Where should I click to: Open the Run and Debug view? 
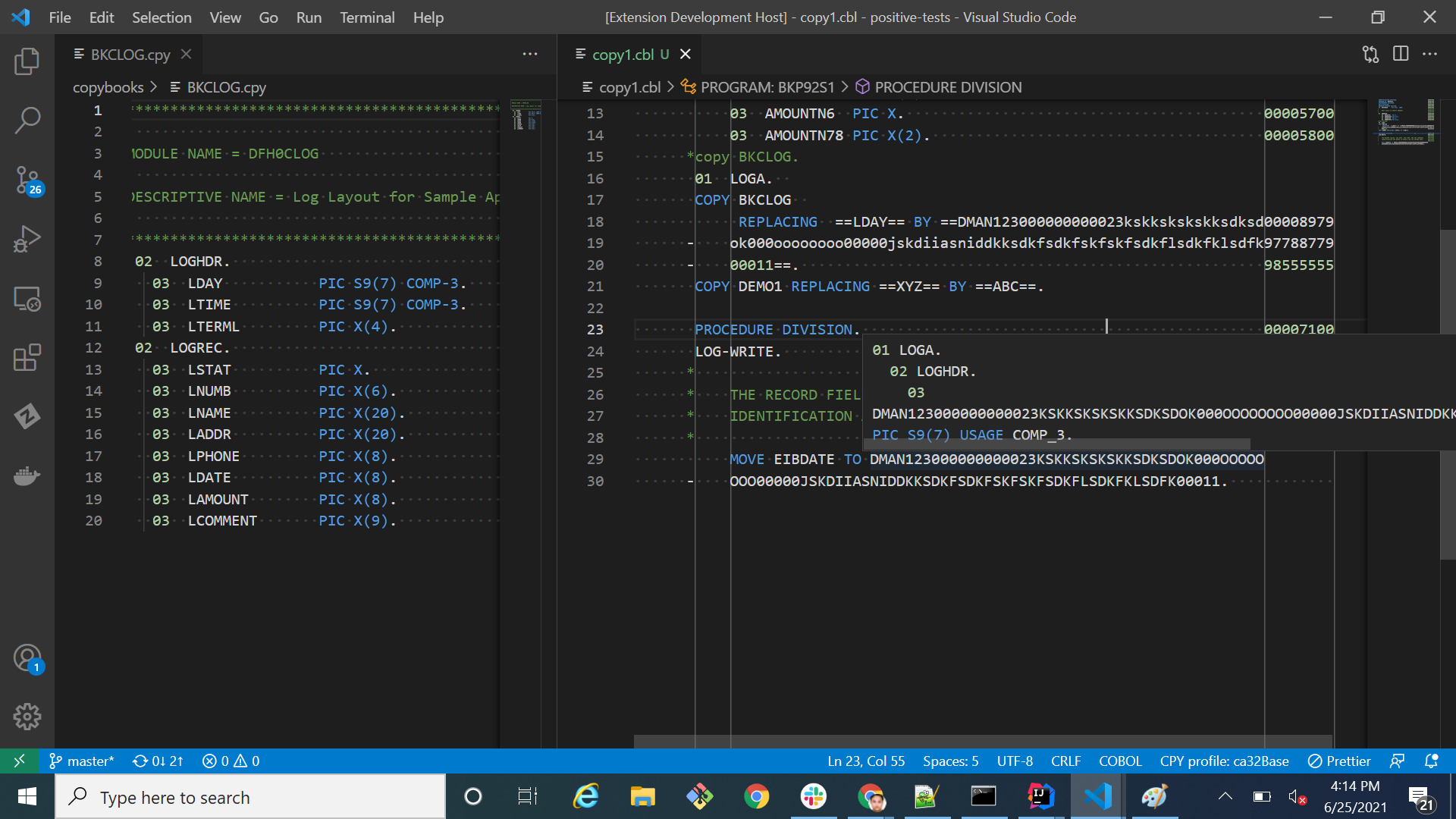click(x=27, y=239)
